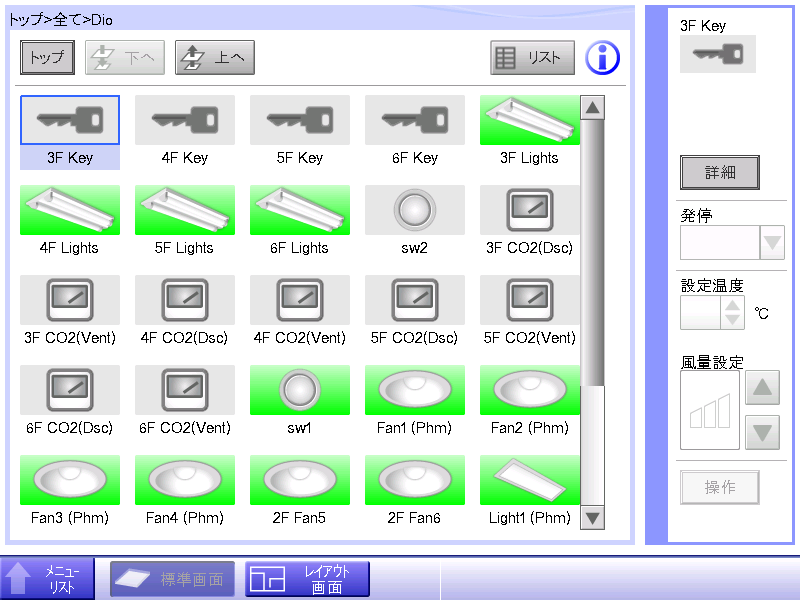Select the 5F Key icon

300,120
